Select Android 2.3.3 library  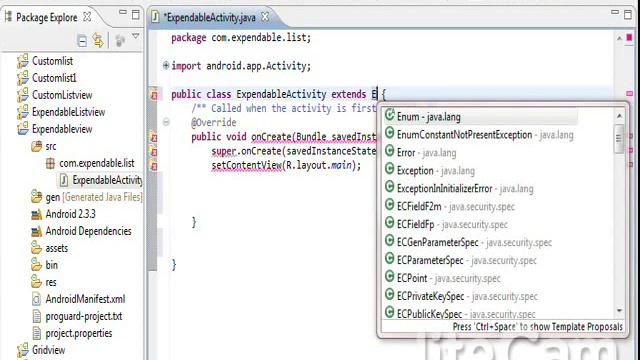(70, 214)
